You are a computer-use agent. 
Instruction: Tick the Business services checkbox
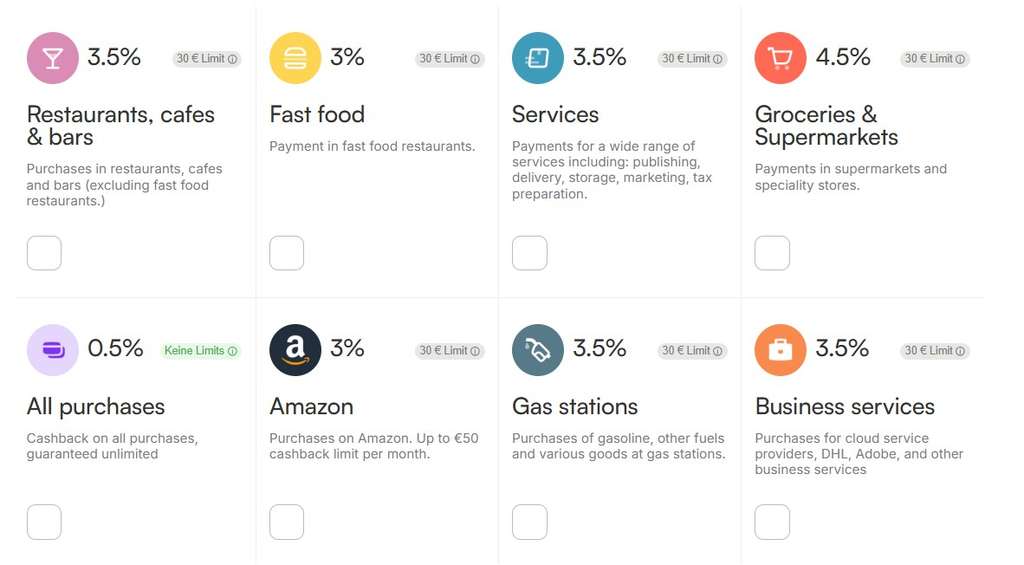772,522
